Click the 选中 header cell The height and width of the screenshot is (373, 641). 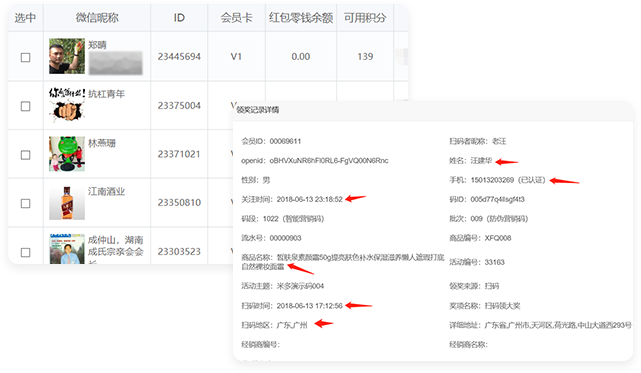click(25, 18)
